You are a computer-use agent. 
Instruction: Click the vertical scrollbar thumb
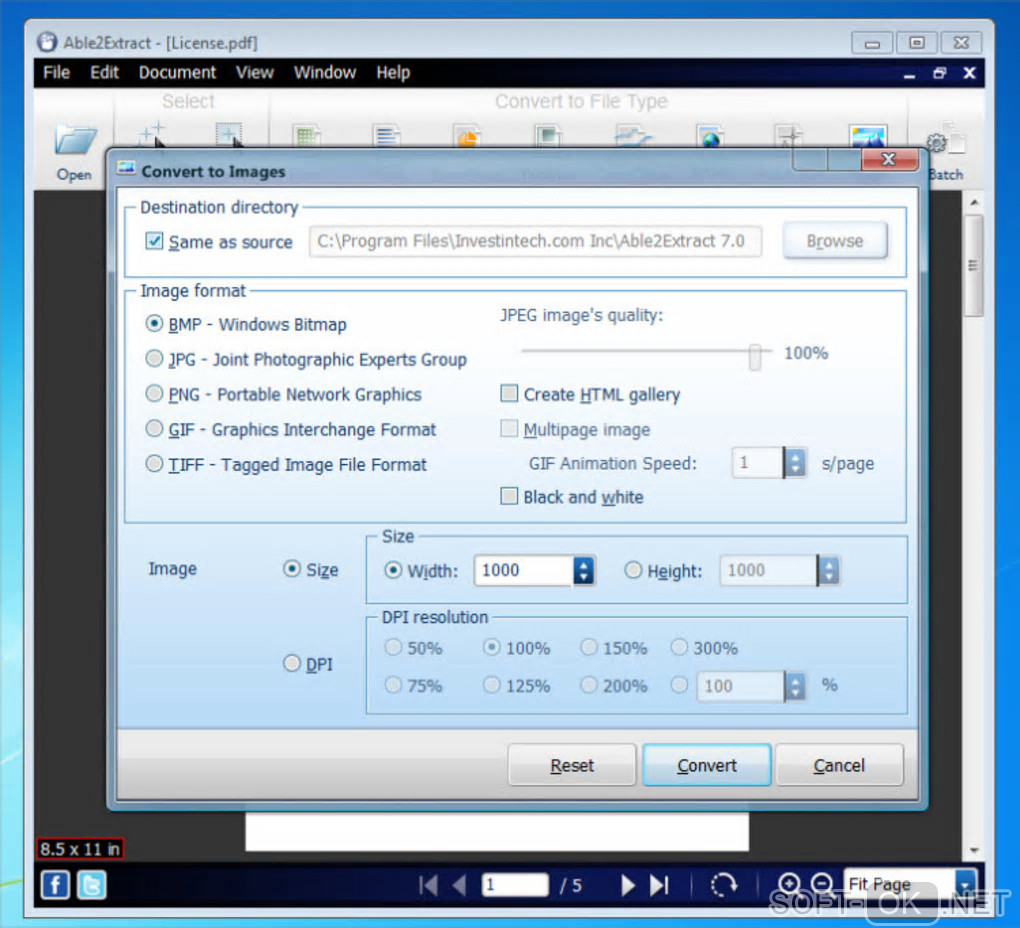click(973, 265)
